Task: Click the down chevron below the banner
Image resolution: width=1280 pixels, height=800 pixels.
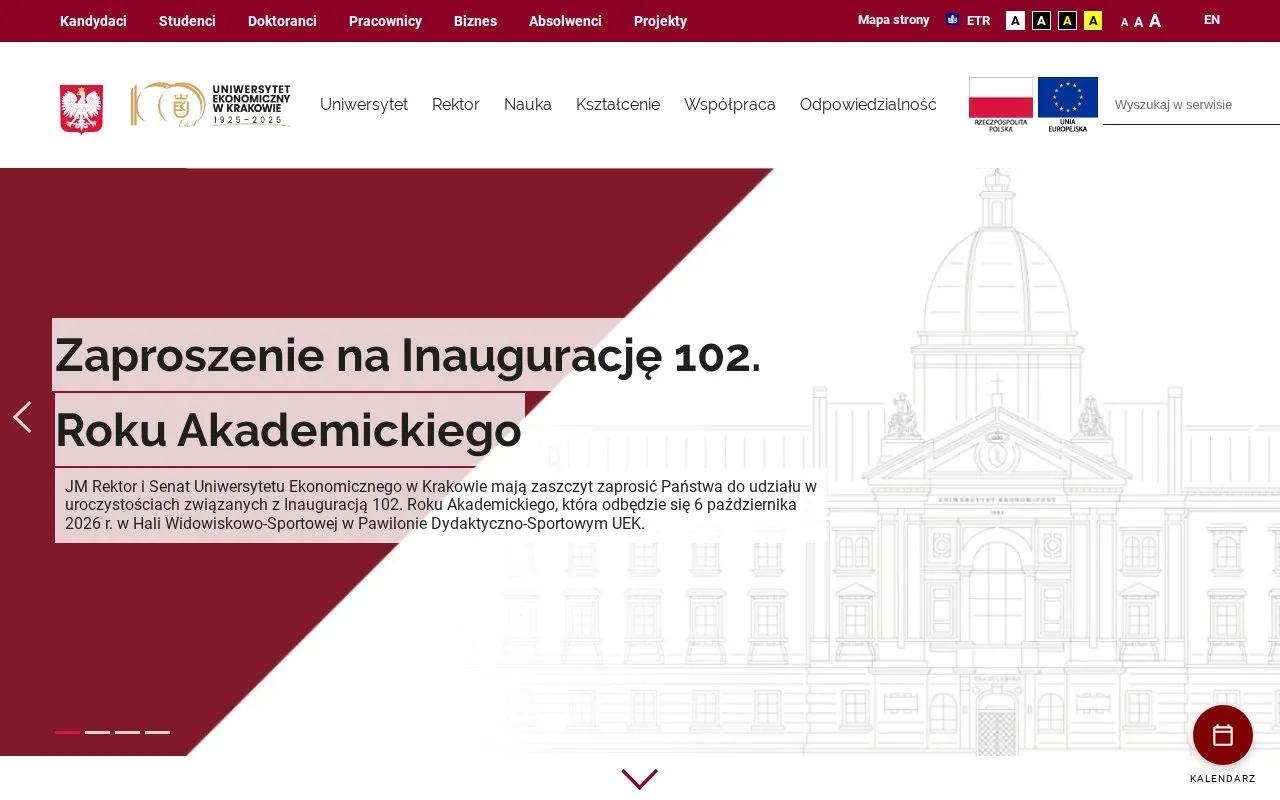Action: [x=640, y=779]
